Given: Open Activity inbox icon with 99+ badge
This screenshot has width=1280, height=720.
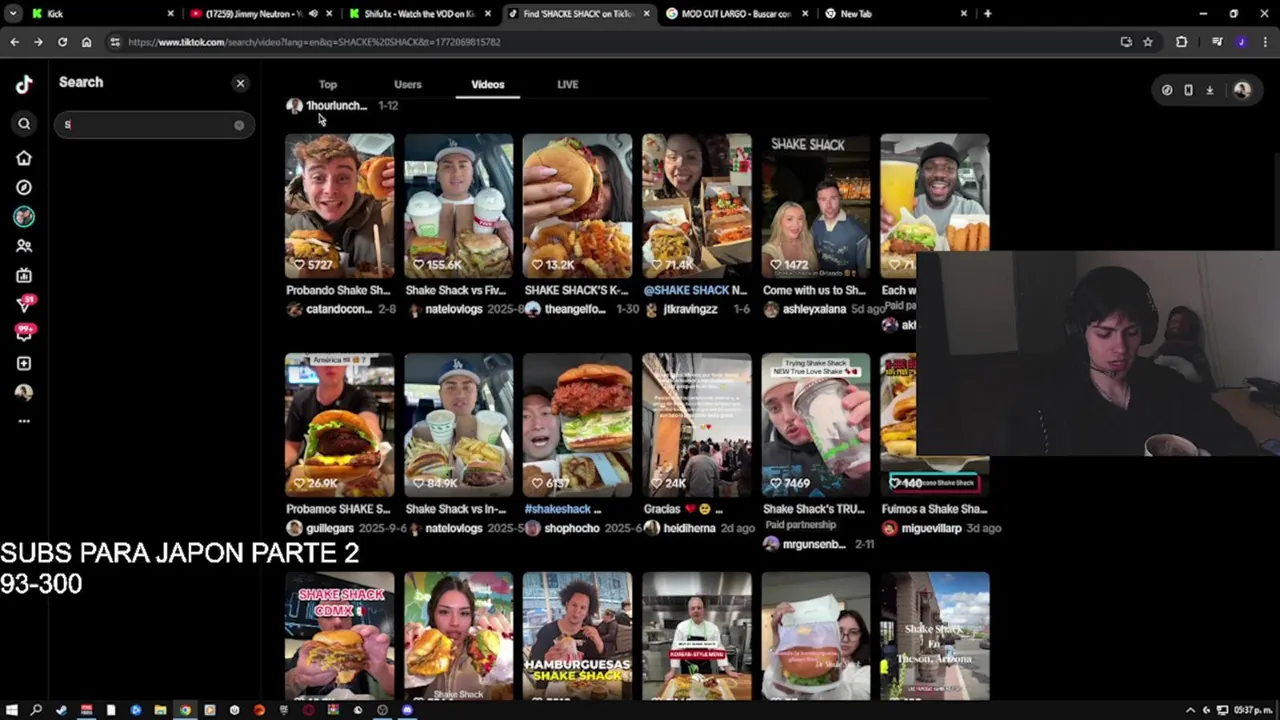Looking at the screenshot, I should click(x=24, y=333).
